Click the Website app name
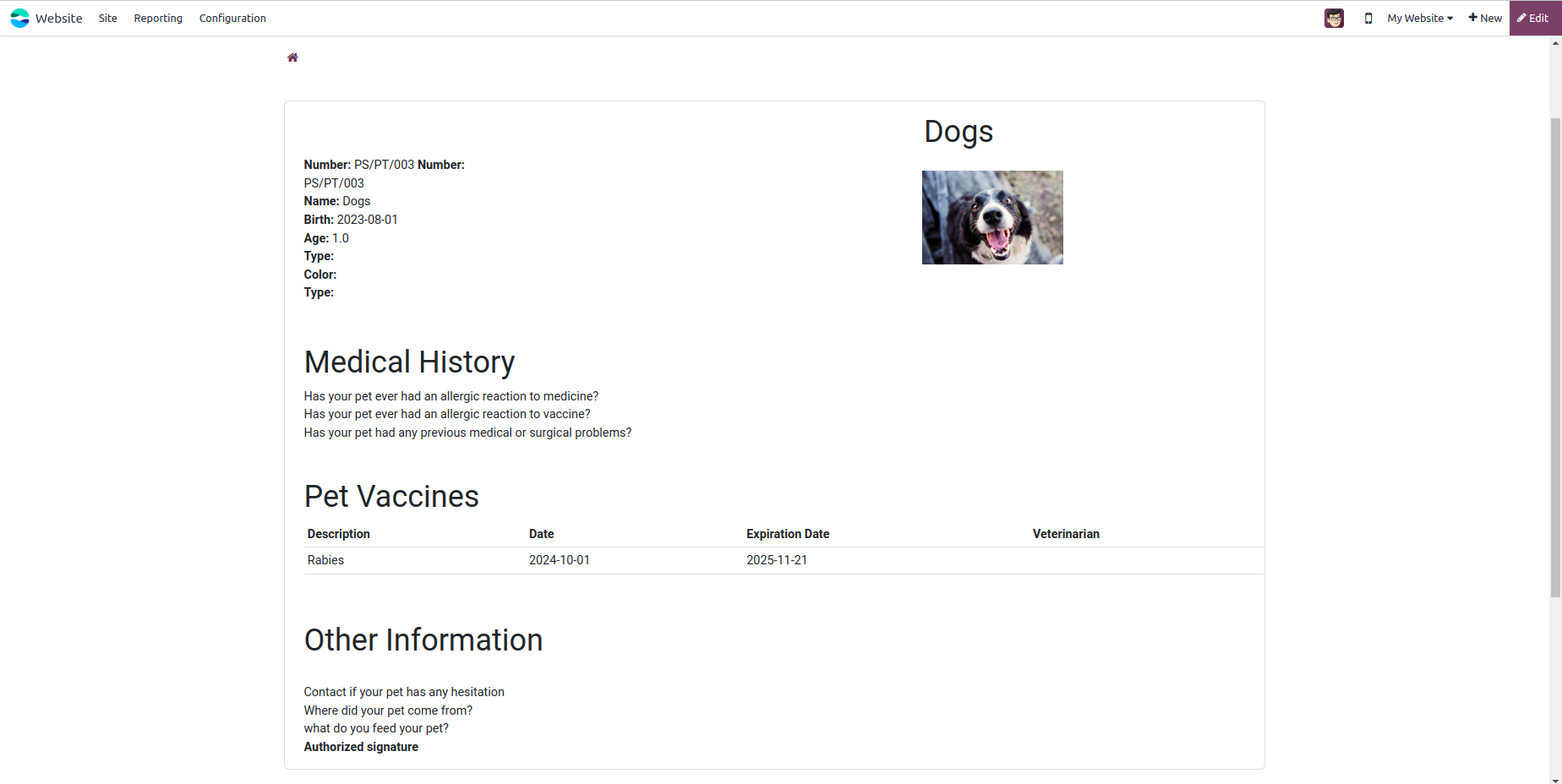Image resolution: width=1562 pixels, height=784 pixels. coord(59,18)
